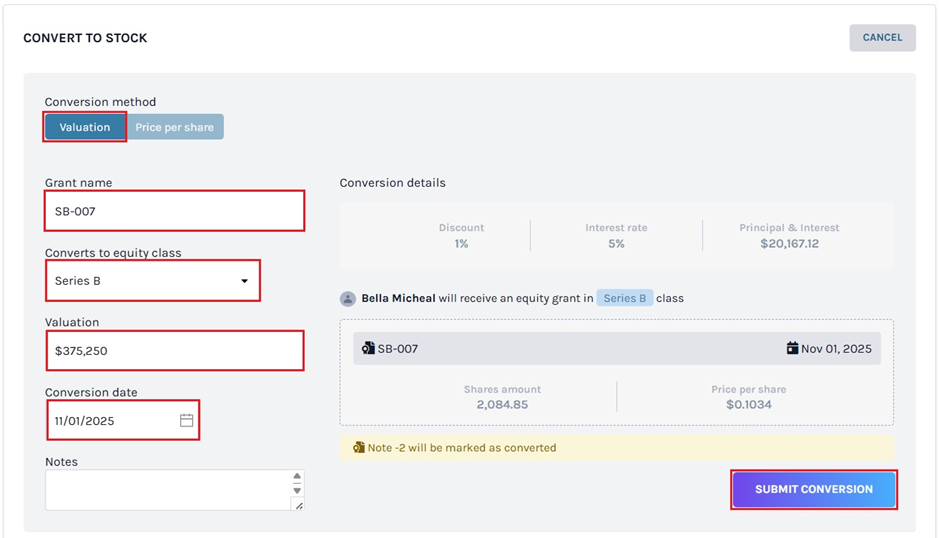Click Bella Micheal's avatar icon
Viewport: 939px width, 538px height.
click(x=348, y=298)
